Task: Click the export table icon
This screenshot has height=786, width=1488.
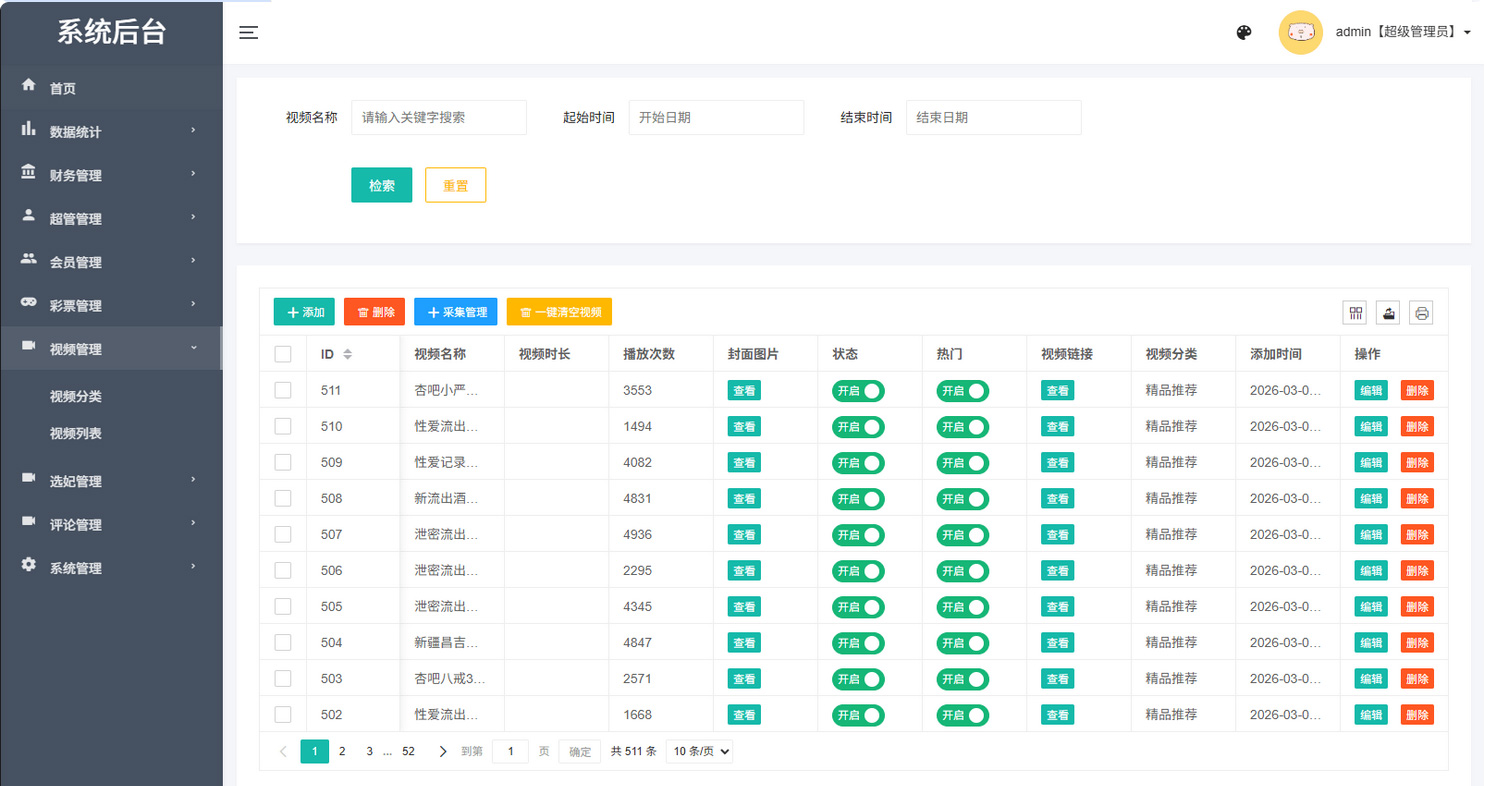Action: point(1388,313)
